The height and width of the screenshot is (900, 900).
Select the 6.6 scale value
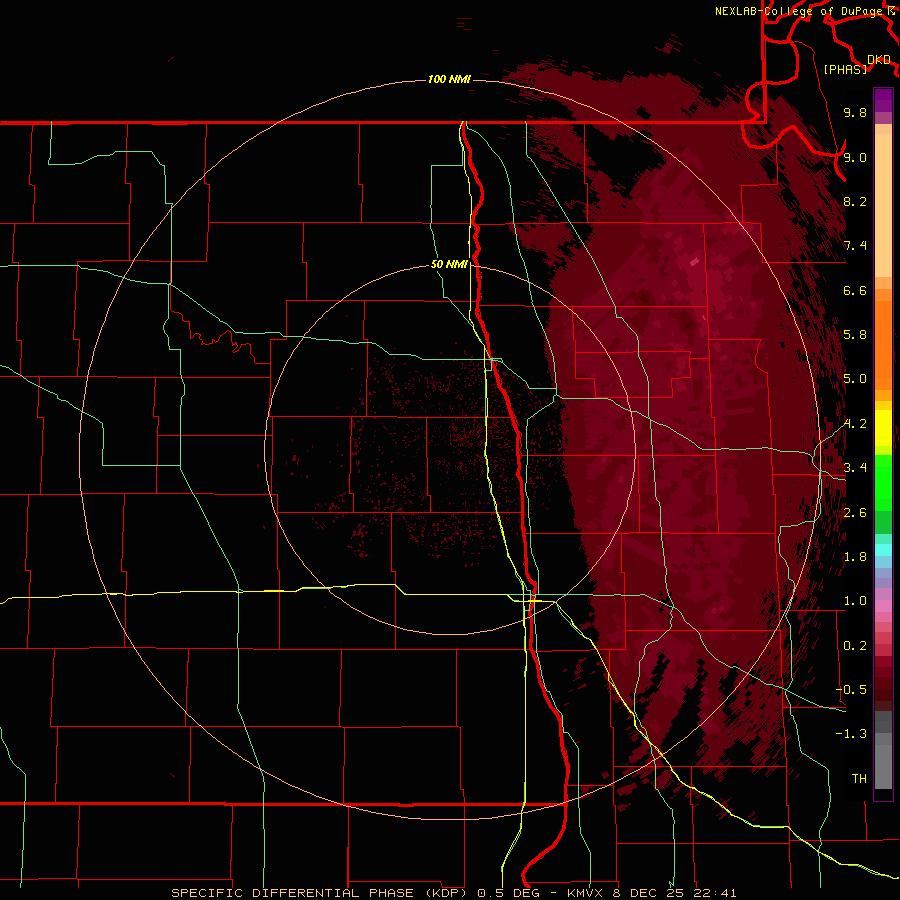(855, 290)
